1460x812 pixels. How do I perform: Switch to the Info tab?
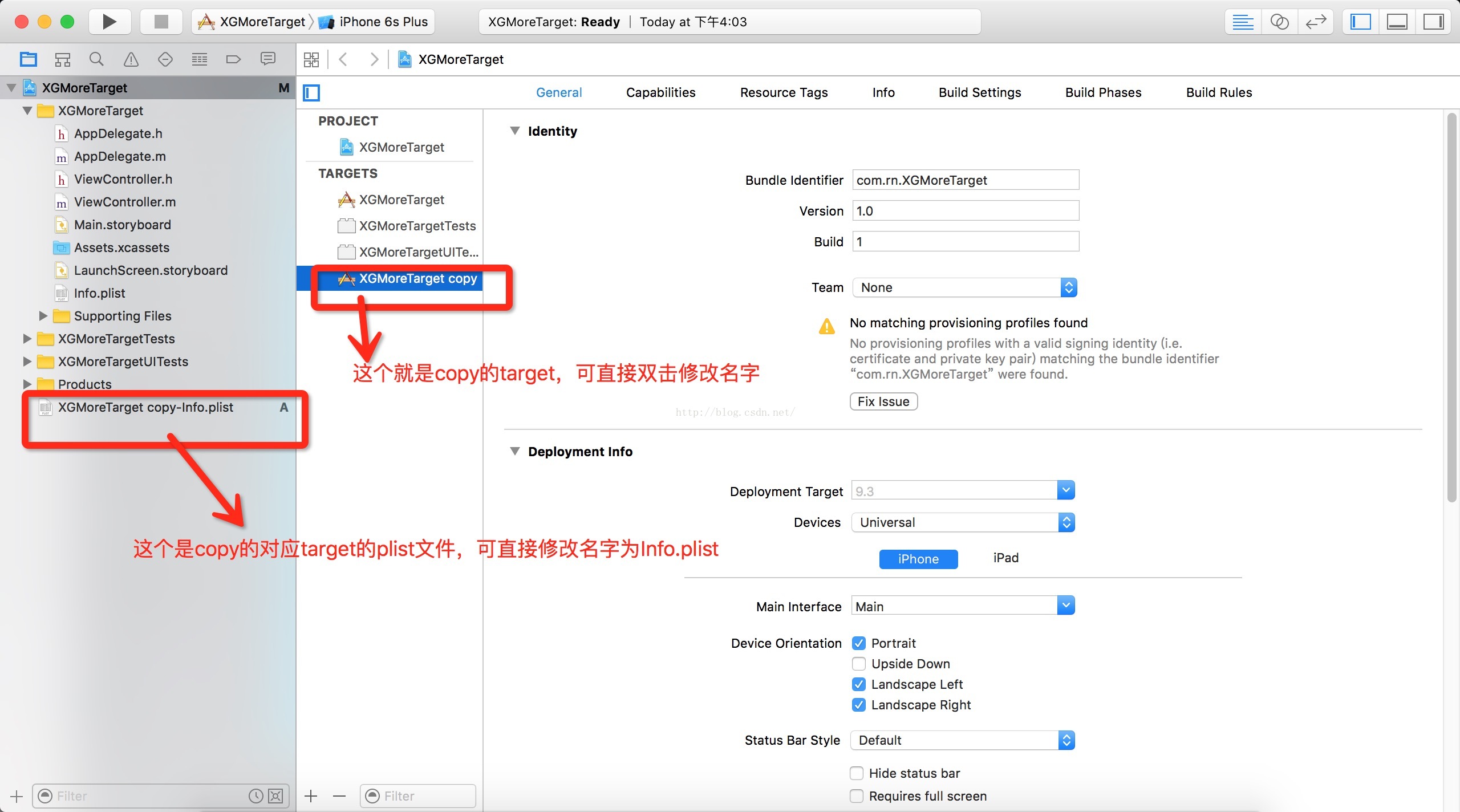click(x=883, y=92)
